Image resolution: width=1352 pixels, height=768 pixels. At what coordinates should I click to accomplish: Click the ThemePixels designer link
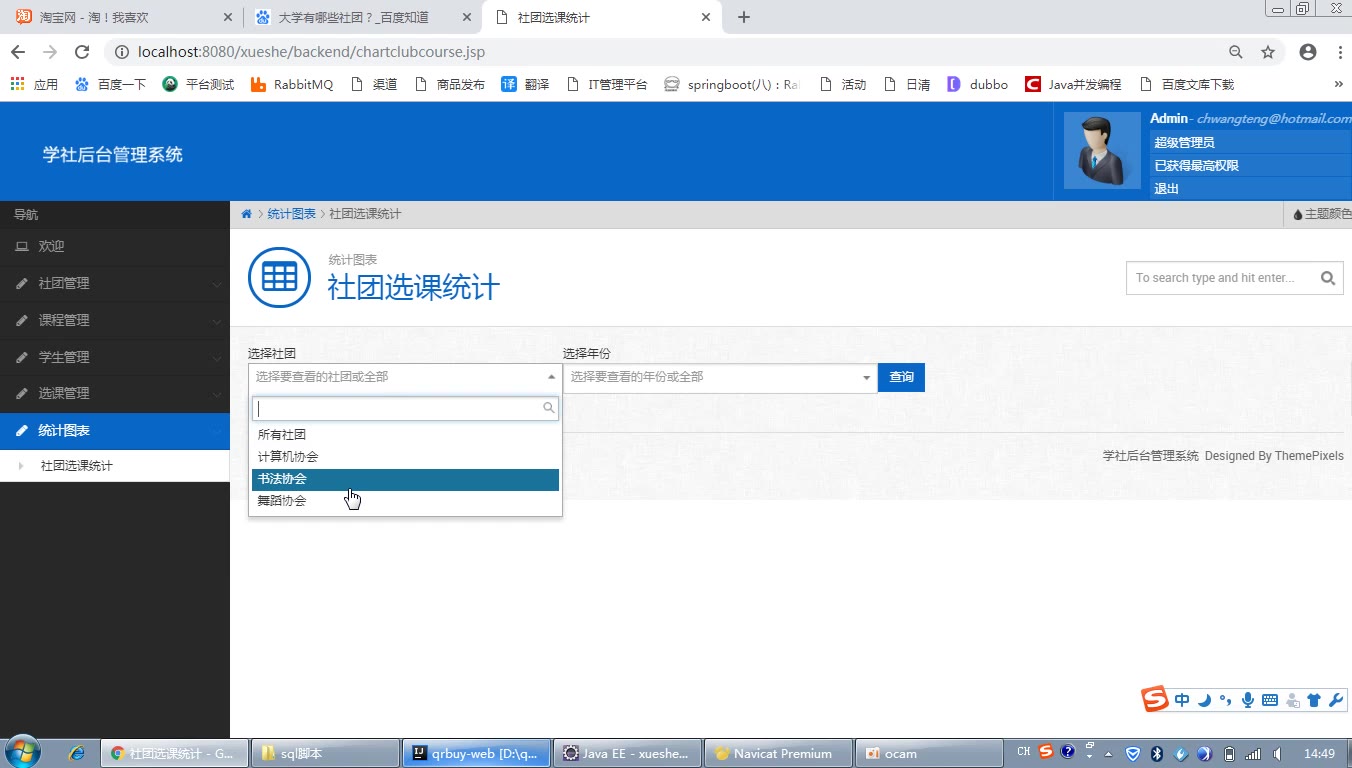1308,456
